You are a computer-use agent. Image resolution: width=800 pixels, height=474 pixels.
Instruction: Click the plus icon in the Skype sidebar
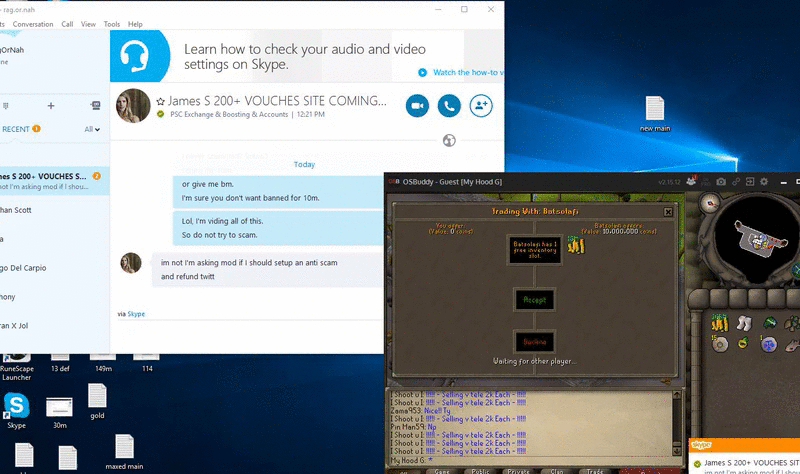51,106
